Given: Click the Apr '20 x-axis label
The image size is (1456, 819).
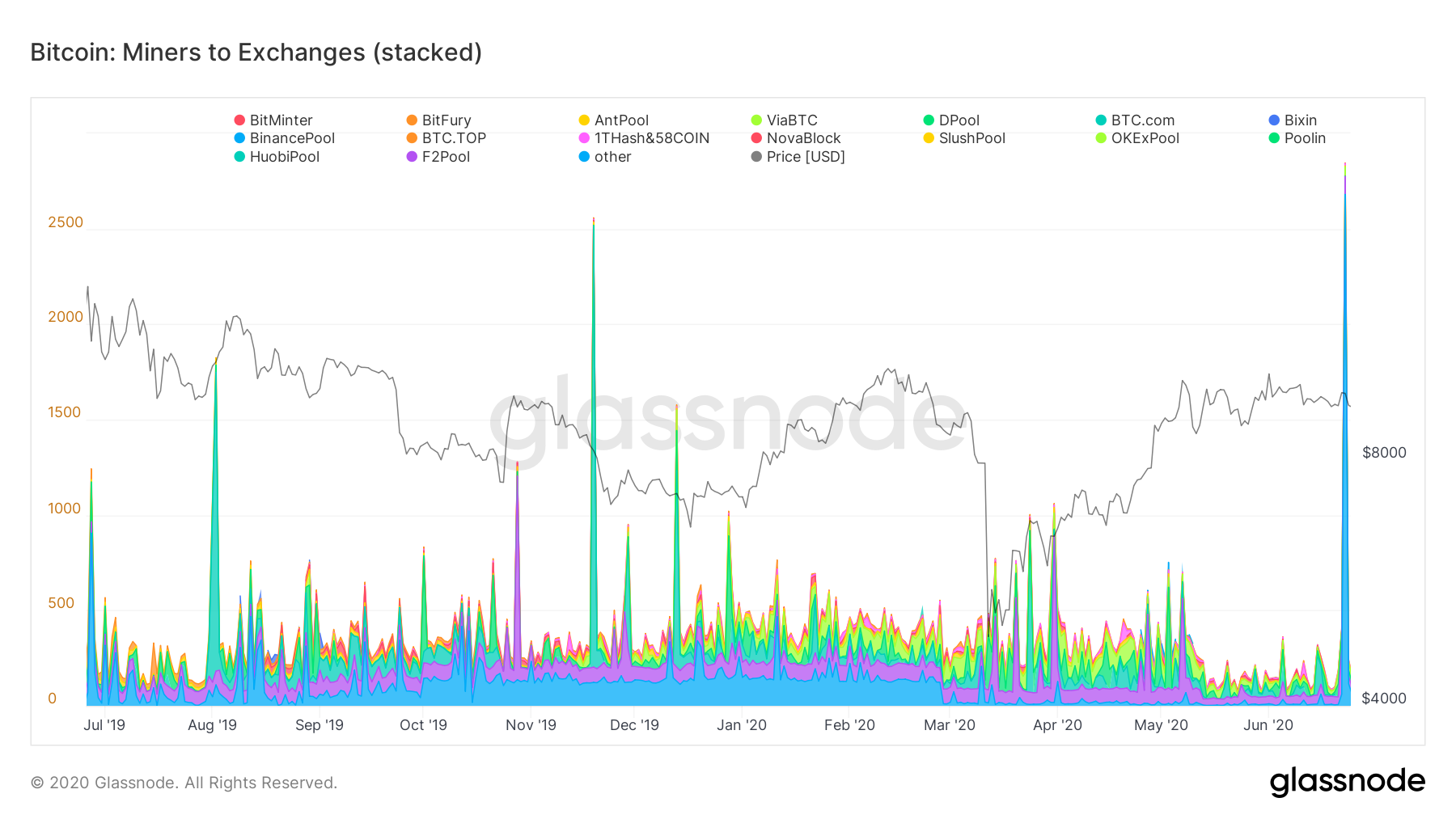Looking at the screenshot, I should (x=1057, y=725).
